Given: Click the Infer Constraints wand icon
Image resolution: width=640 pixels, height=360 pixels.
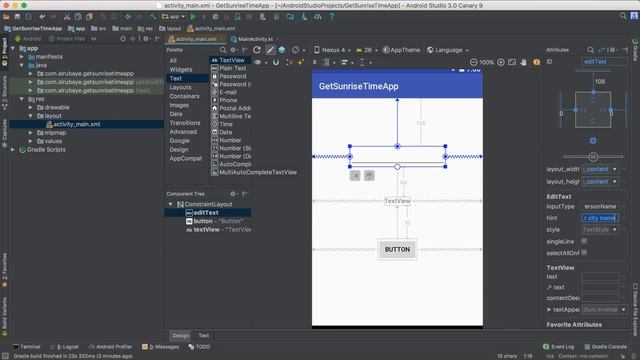Looking at the screenshot, I should click(x=301, y=62).
